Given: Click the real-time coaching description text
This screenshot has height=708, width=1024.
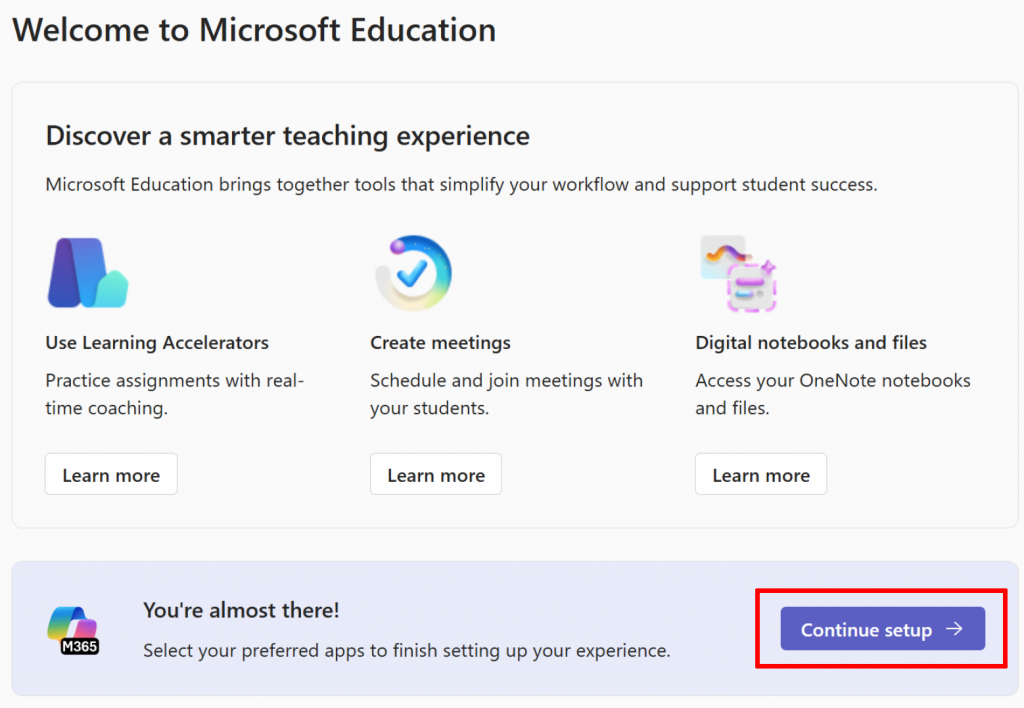Looking at the screenshot, I should click(x=174, y=394).
